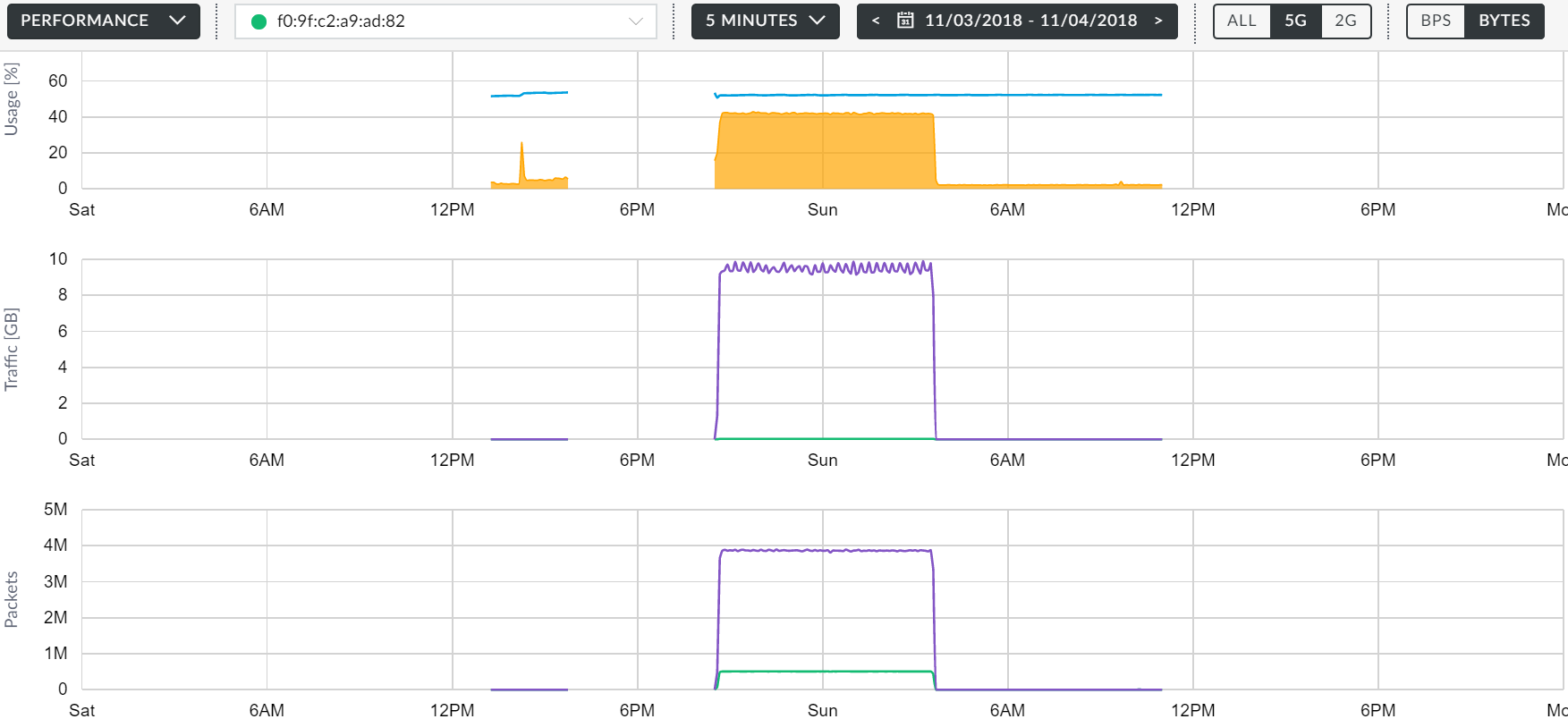Click the green status dot beside the device MAC
The width and height of the screenshot is (1568, 719).
coord(259,21)
